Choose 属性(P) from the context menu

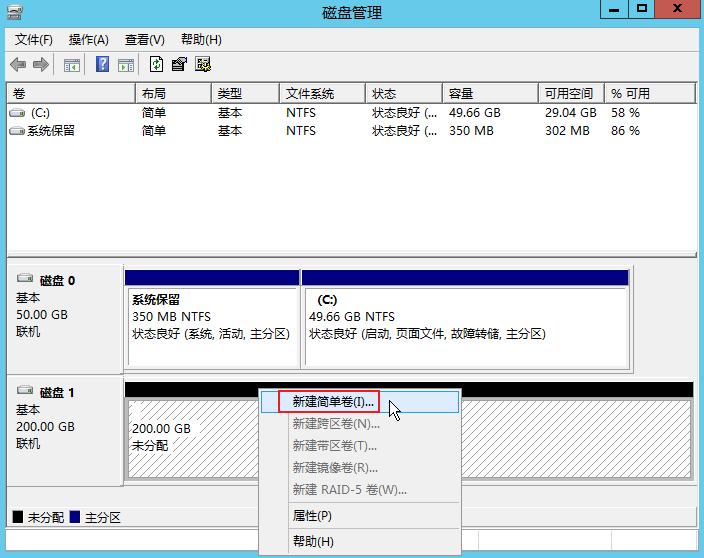tap(312, 516)
